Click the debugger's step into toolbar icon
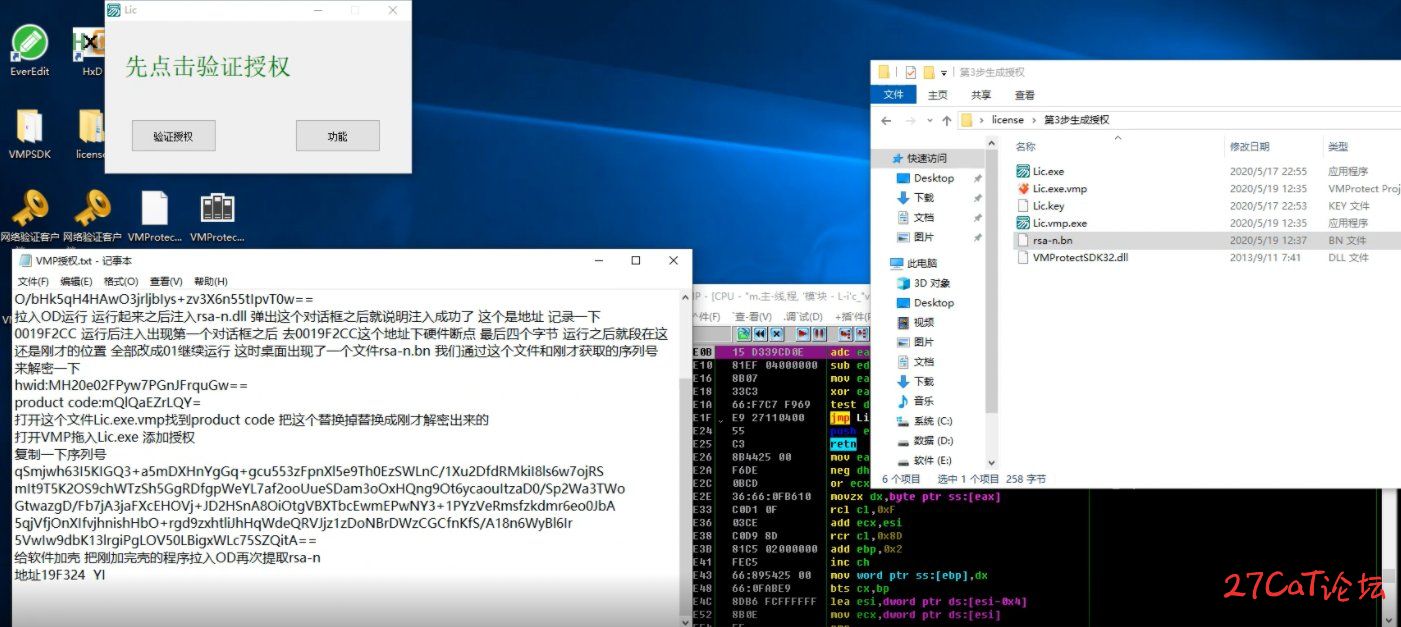Image resolution: width=1401 pixels, height=627 pixels. point(846,334)
